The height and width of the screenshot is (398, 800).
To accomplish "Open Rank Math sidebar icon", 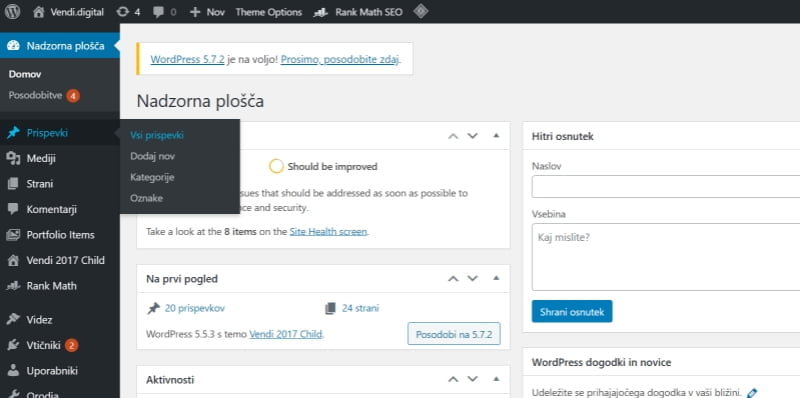I will coord(13,286).
